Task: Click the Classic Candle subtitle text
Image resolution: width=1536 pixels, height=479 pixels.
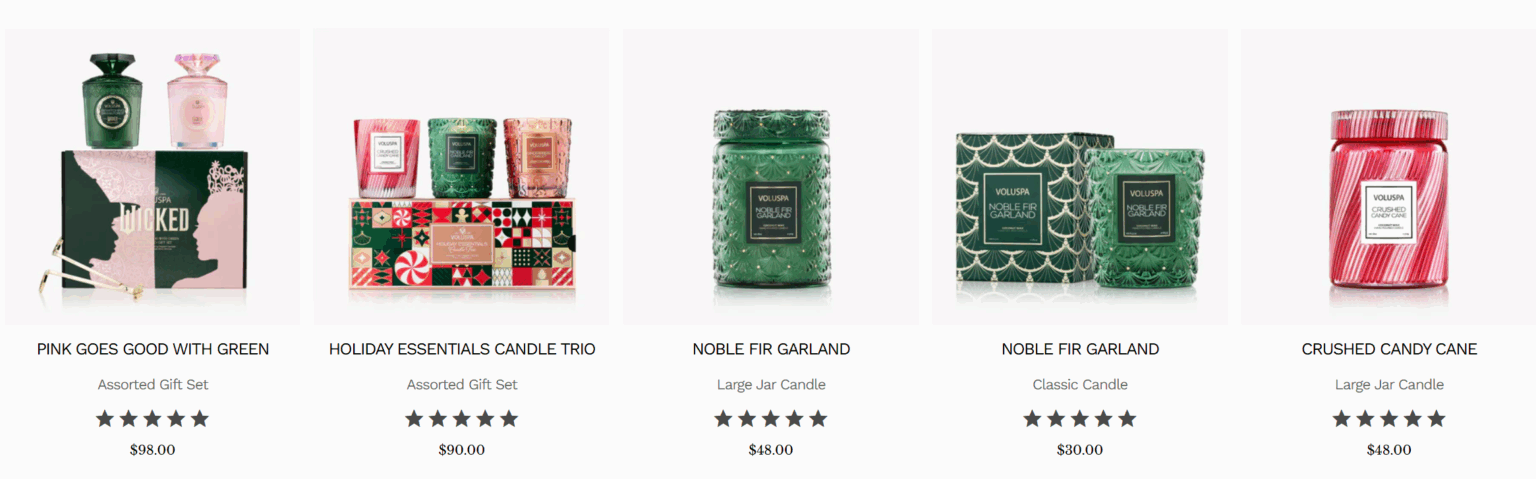Action: click(1080, 385)
